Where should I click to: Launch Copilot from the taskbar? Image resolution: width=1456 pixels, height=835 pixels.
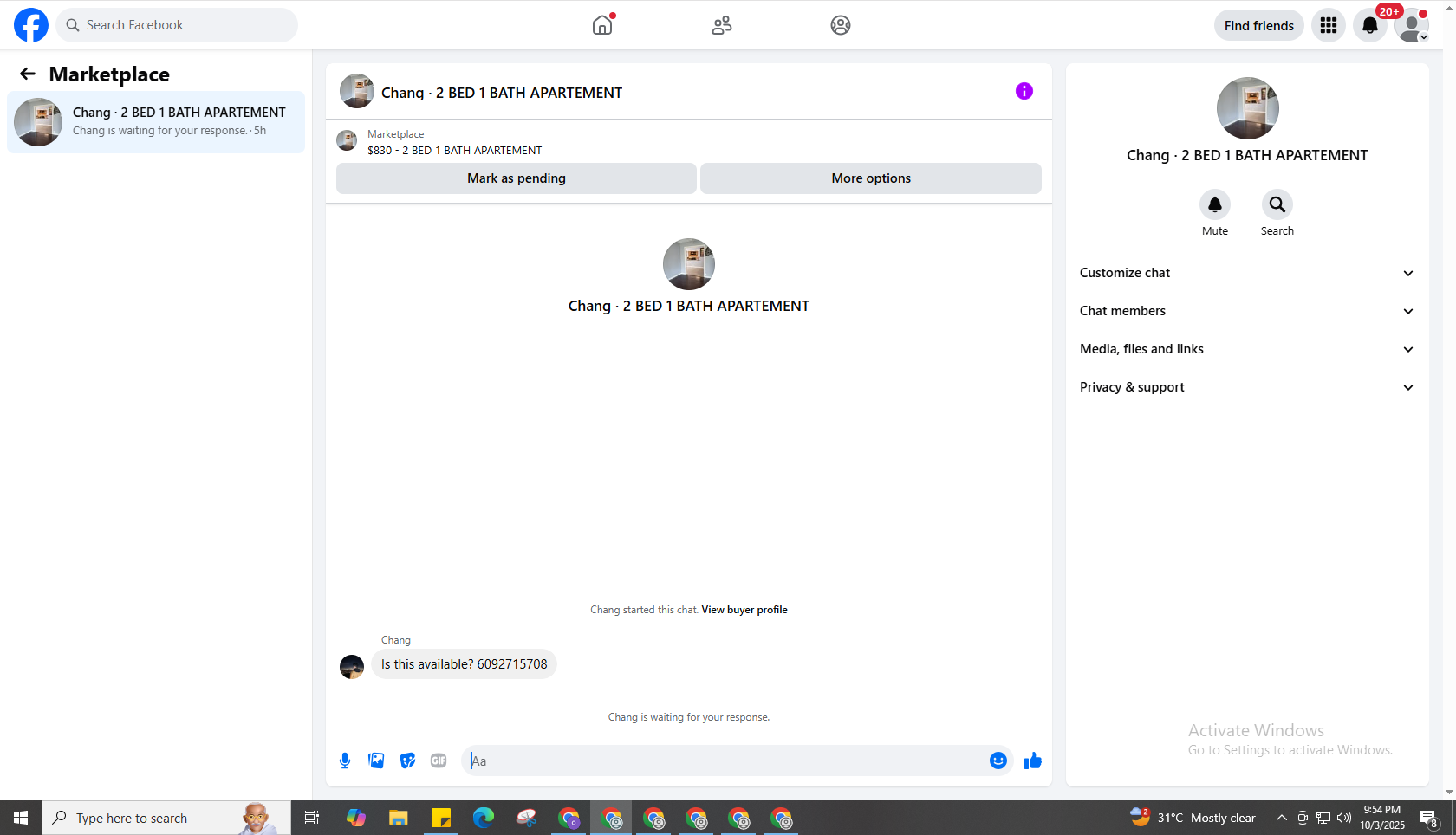coord(355,818)
